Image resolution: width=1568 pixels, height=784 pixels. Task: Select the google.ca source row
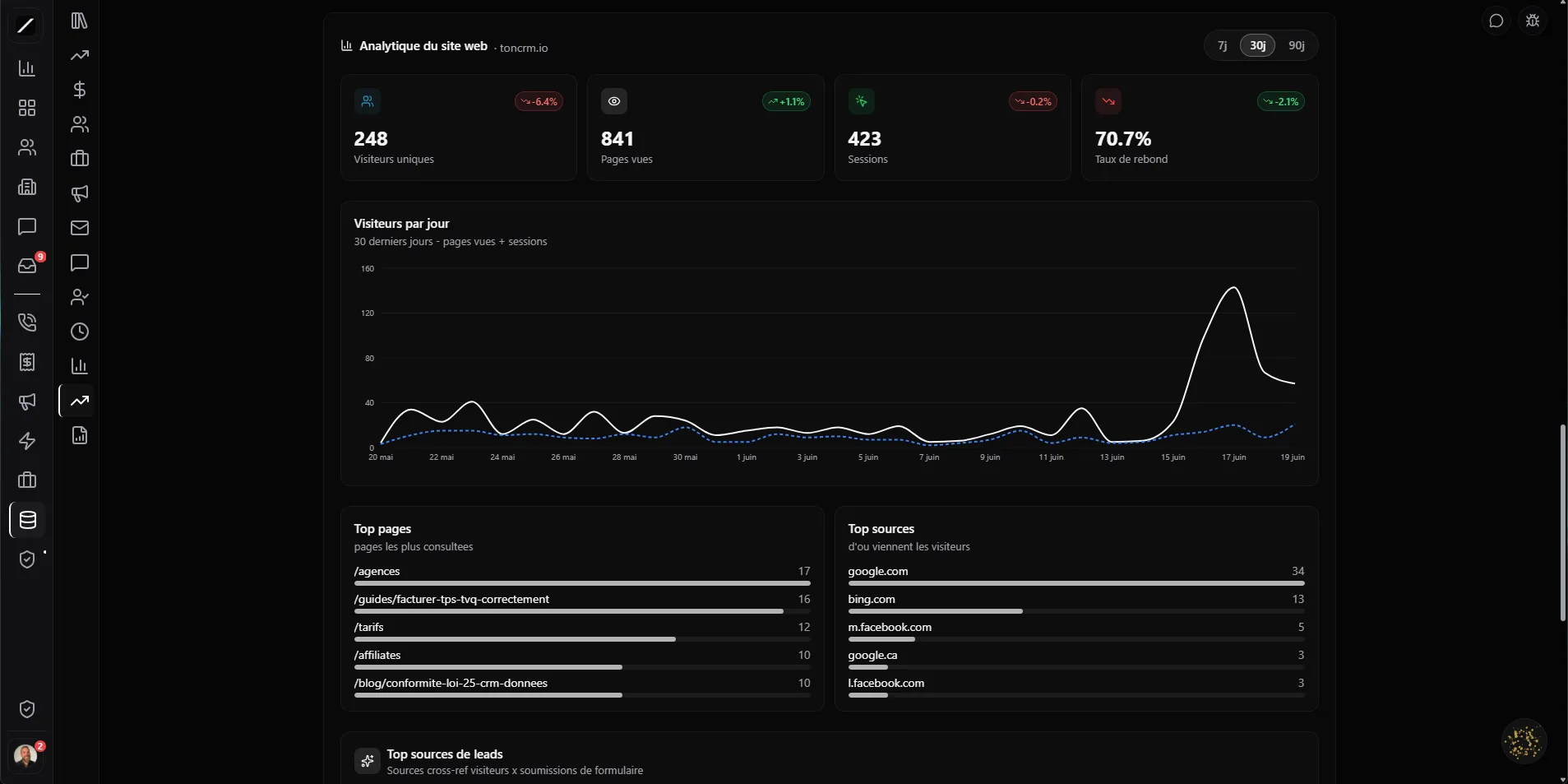(1076, 659)
